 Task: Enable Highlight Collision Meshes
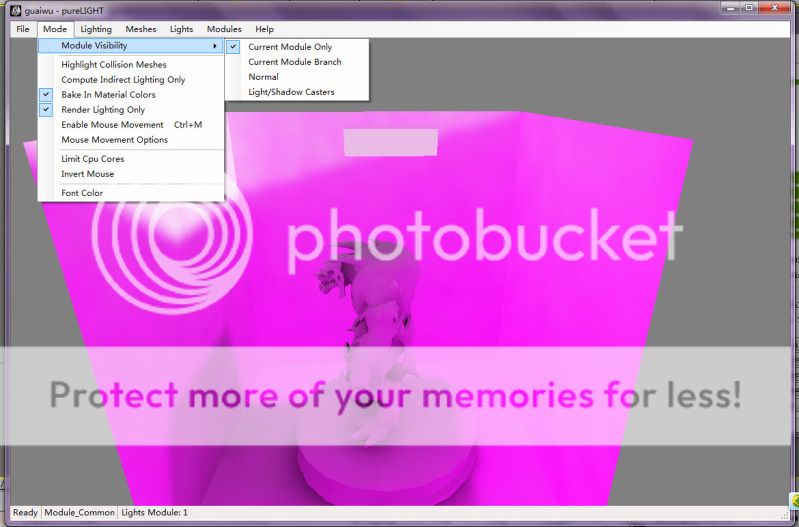[x=113, y=65]
